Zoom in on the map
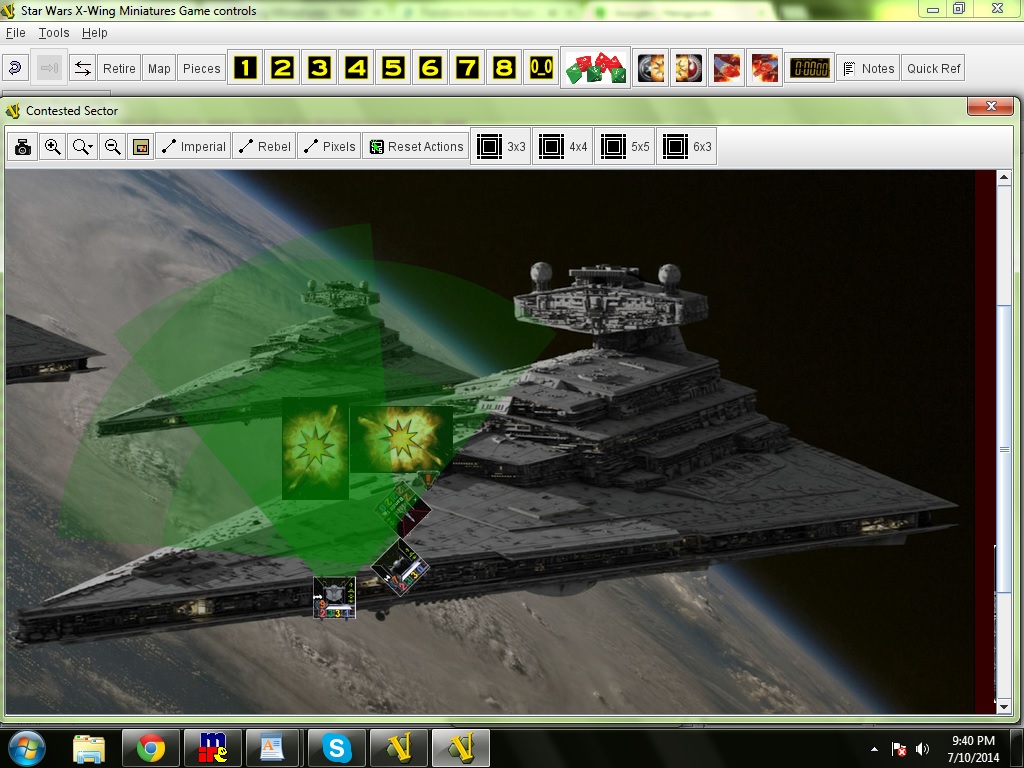 click(x=53, y=147)
